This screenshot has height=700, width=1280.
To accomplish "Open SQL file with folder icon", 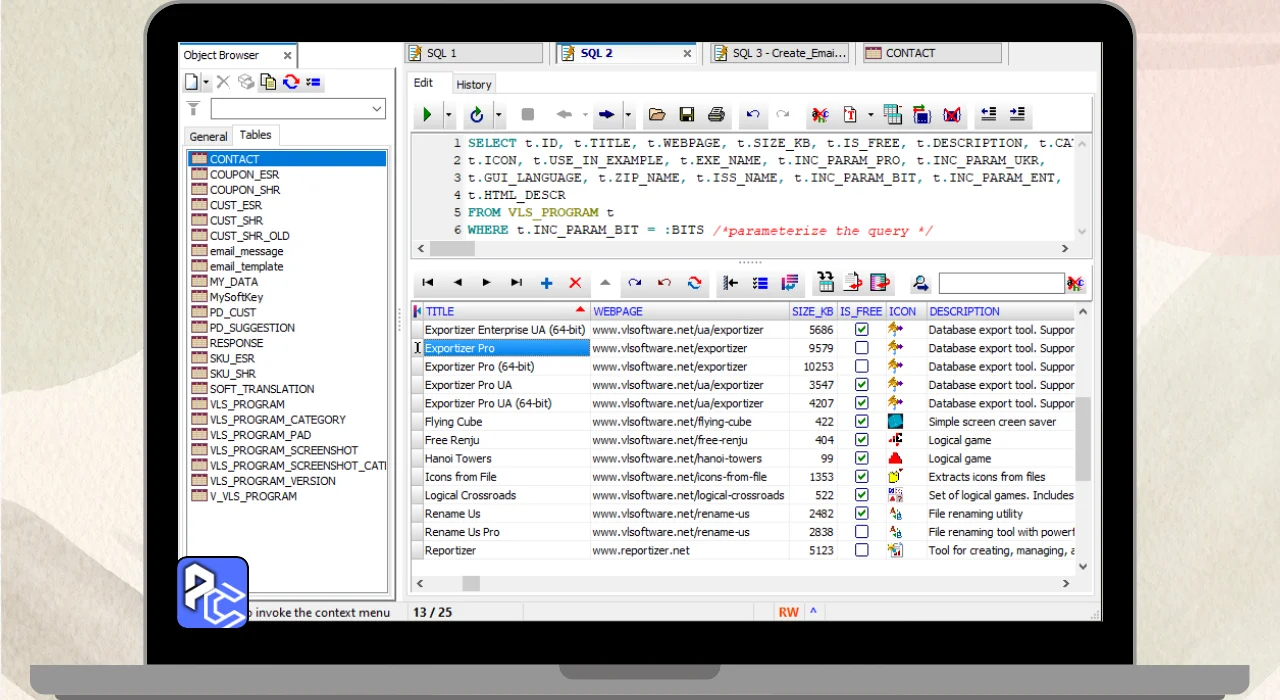I will pyautogui.click(x=656, y=115).
